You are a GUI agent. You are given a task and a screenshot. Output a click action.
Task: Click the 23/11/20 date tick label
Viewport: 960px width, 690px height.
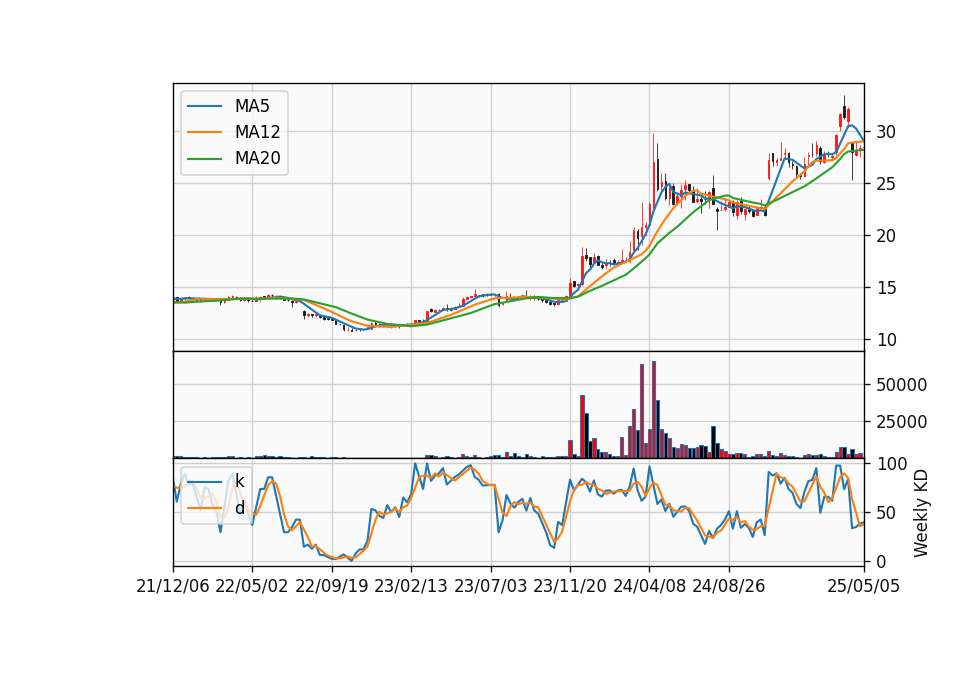click(570, 587)
